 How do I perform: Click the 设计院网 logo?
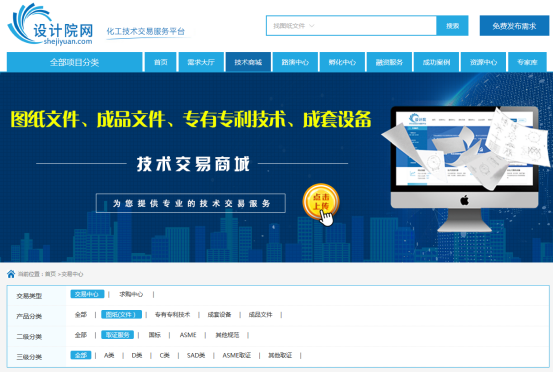50,25
